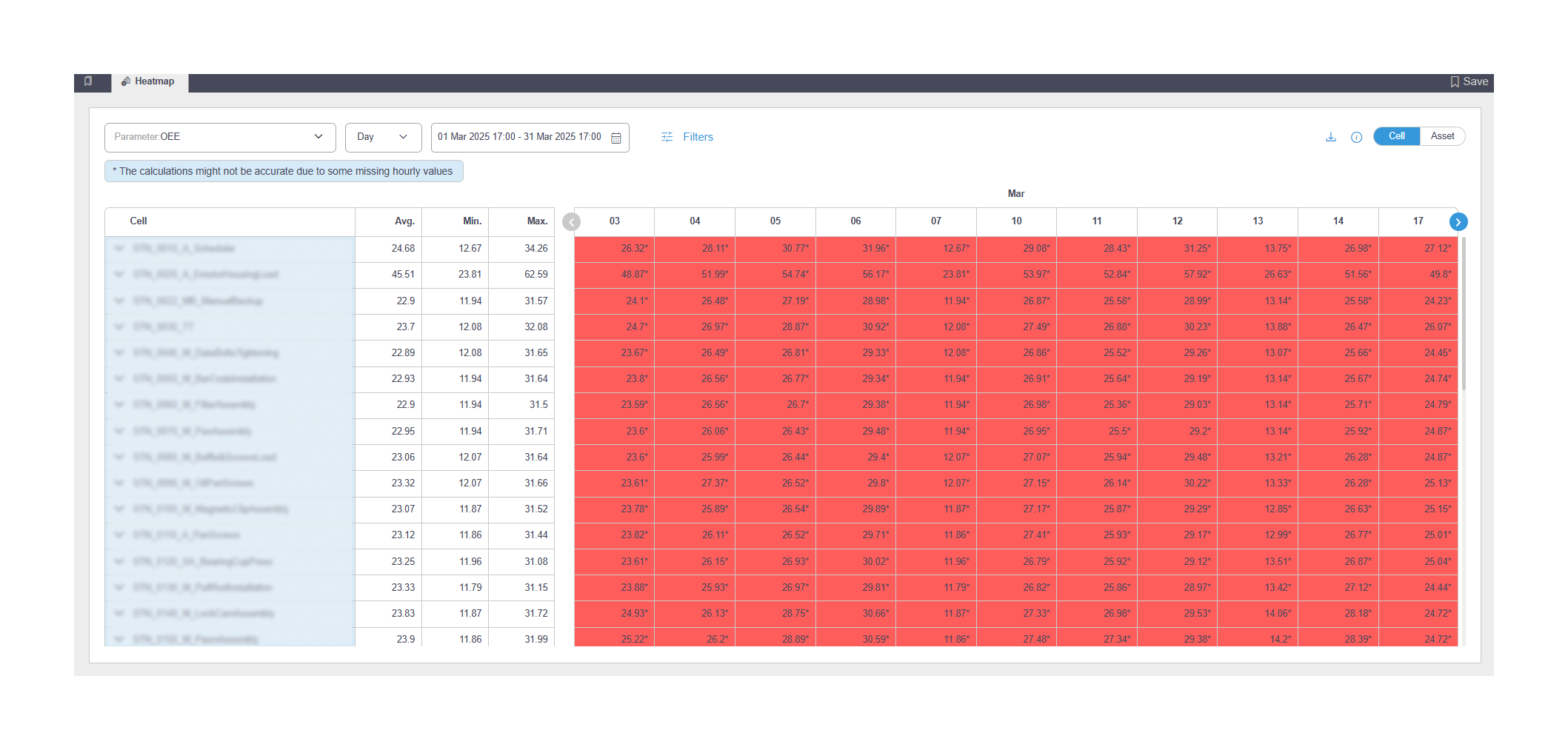Image resolution: width=1568 pixels, height=750 pixels.
Task: Go to next dates with right arrow
Action: pos(1458,221)
